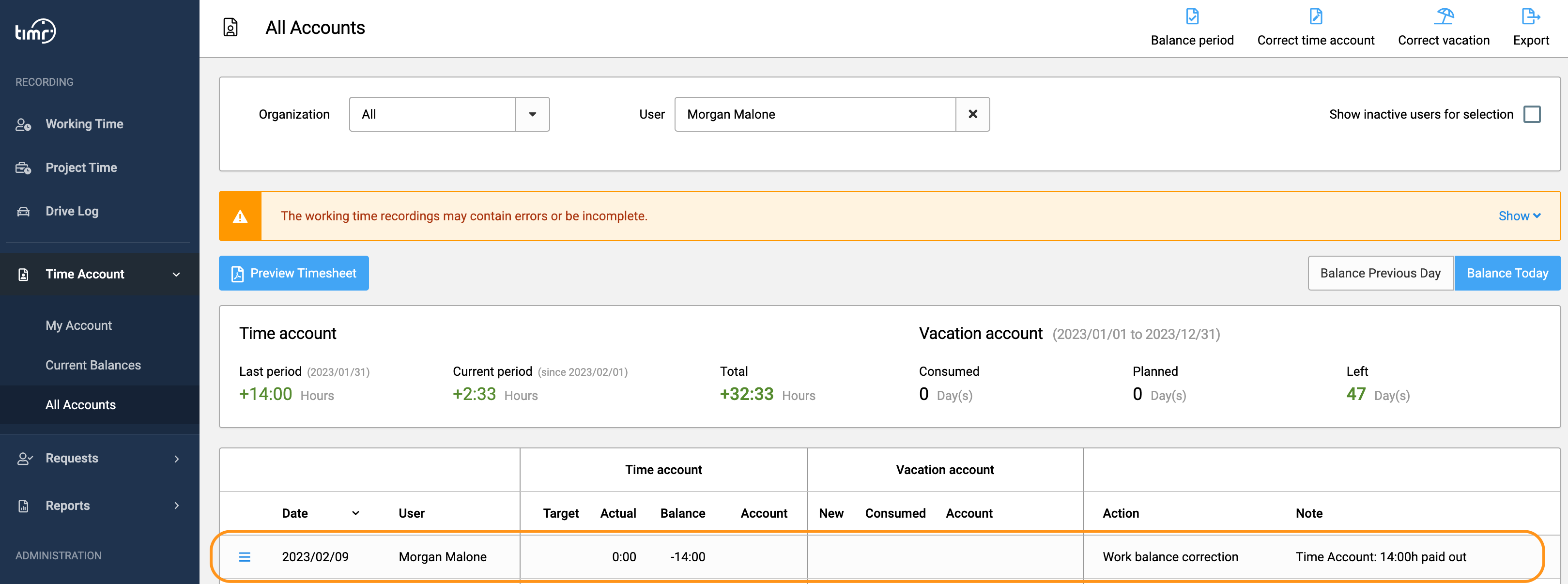
Task: Click the Balance period label
Action: click(x=1192, y=40)
